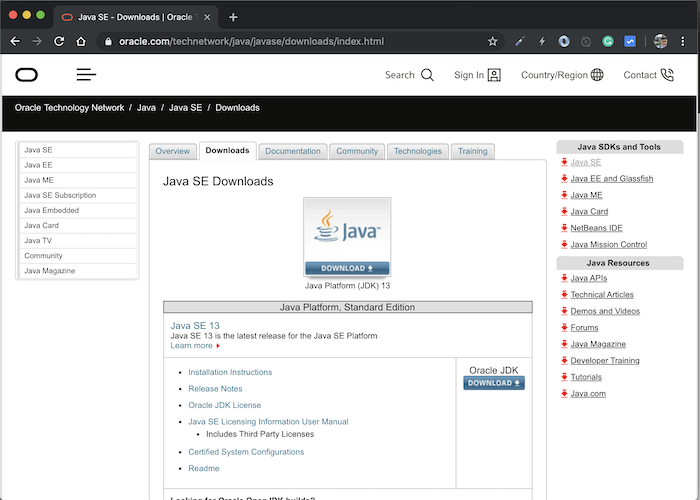The height and width of the screenshot is (500, 700).
Task: Open the Demos and Videos link
Action: pos(605,311)
